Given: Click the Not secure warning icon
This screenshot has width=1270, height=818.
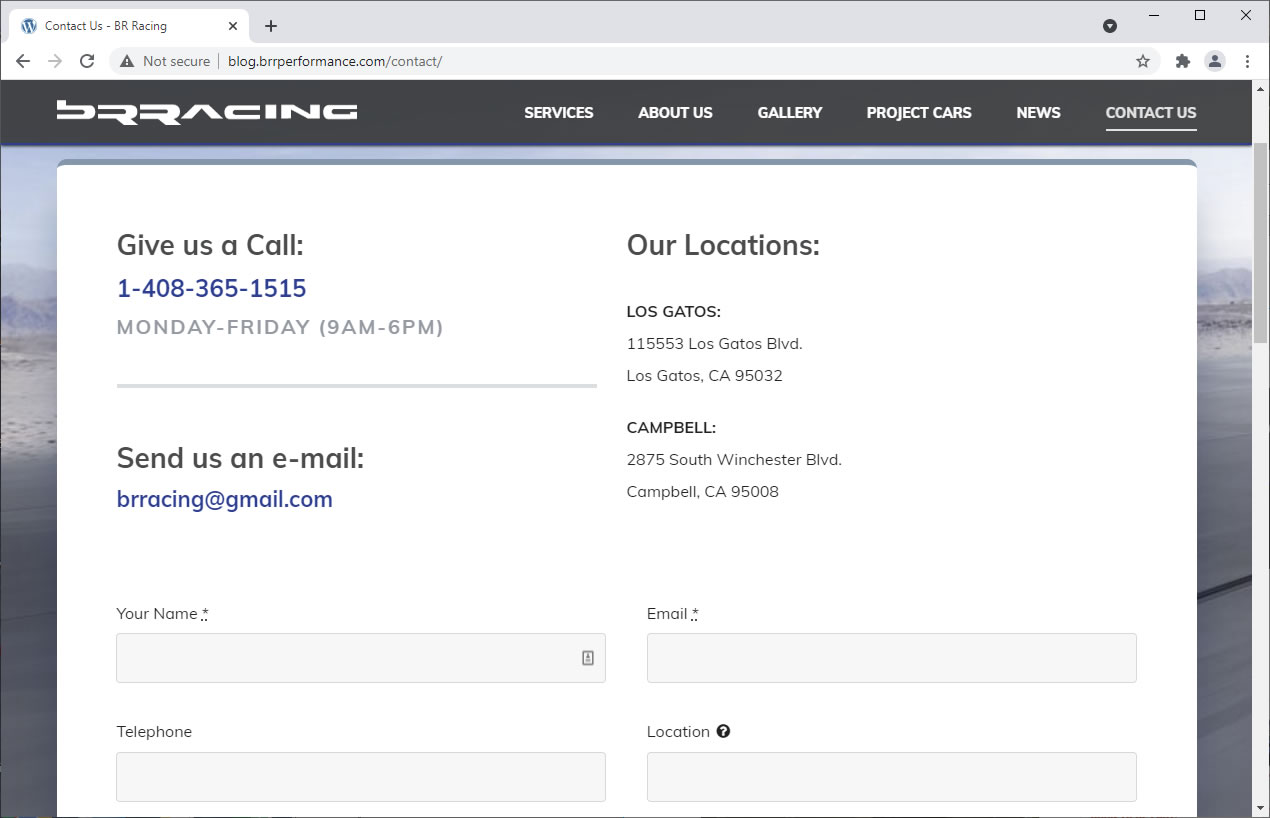Looking at the screenshot, I should click(127, 61).
